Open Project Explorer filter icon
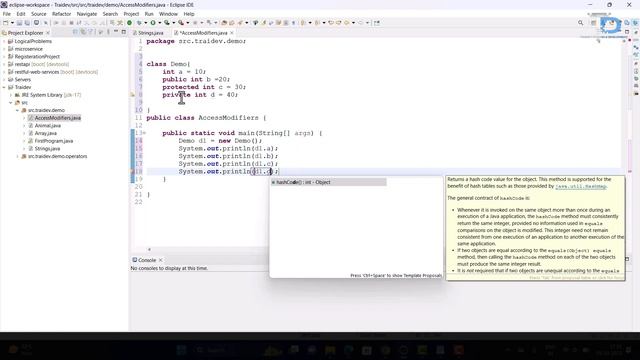Viewport: 640px width, 360px height. [x=91, y=32]
